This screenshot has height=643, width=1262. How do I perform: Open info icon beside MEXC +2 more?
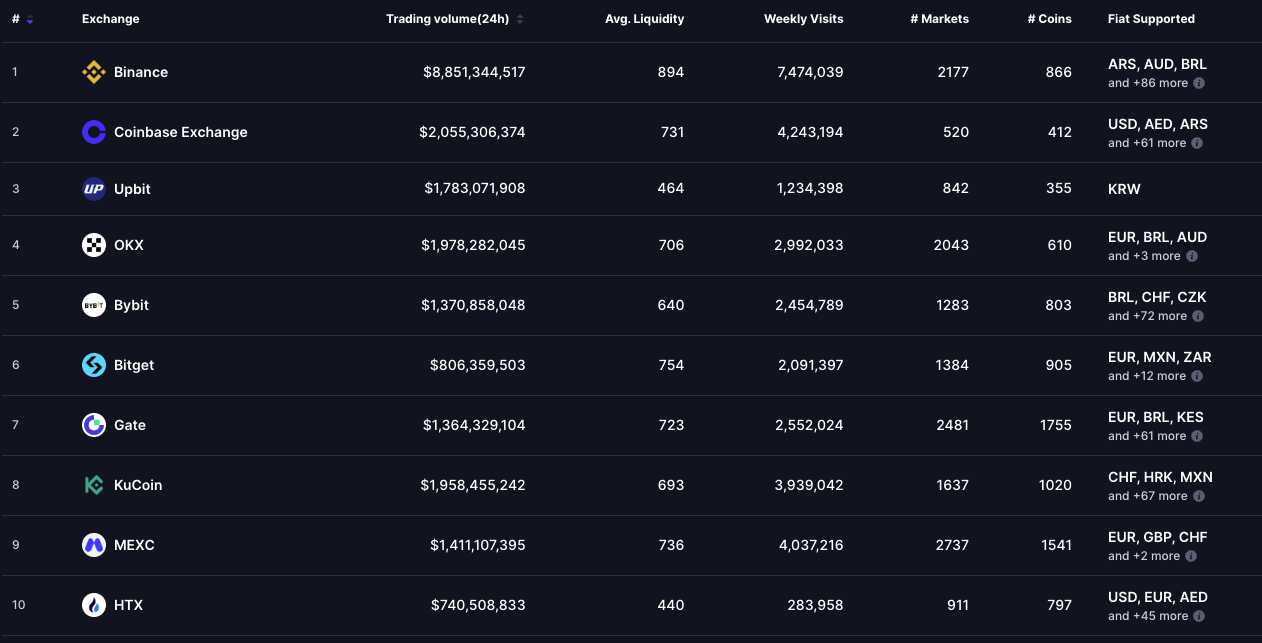coord(1192,556)
